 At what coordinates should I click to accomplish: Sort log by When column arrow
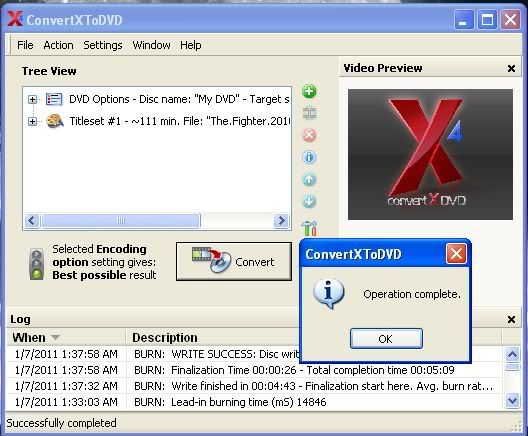pyautogui.click(x=55, y=337)
